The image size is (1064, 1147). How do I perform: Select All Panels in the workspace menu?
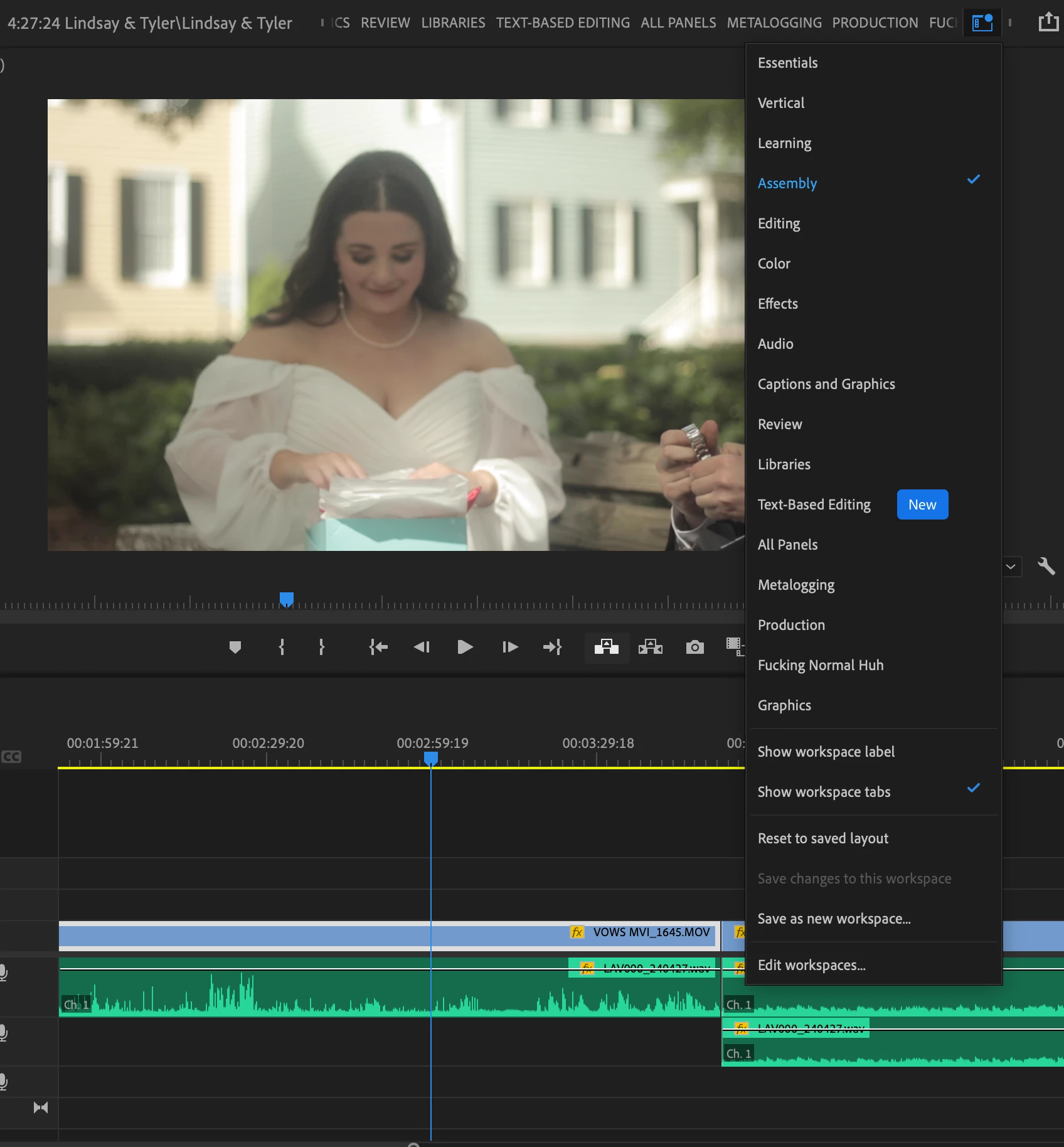[873, 545]
